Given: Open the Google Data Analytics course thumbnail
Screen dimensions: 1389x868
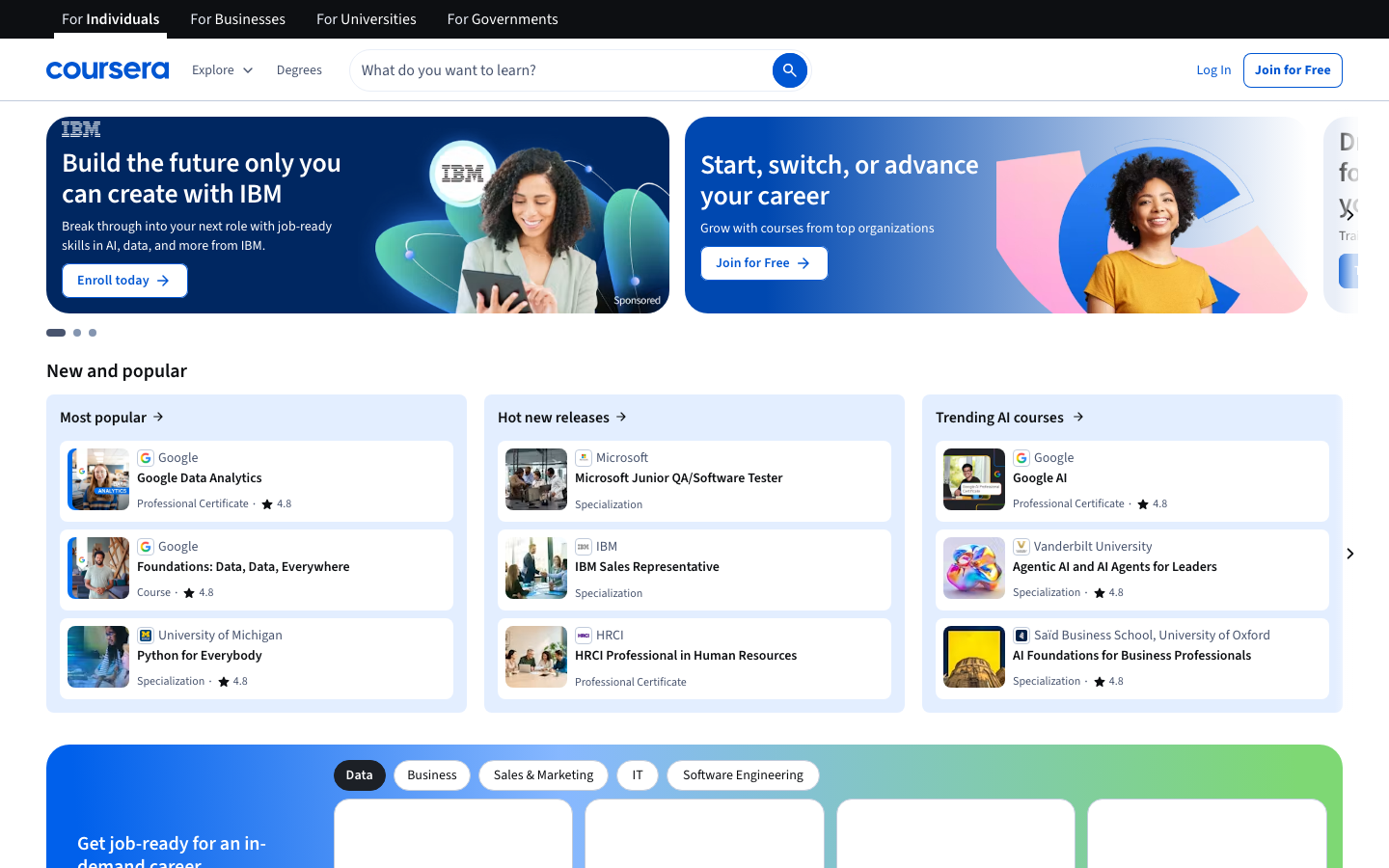Looking at the screenshot, I should click(98, 479).
